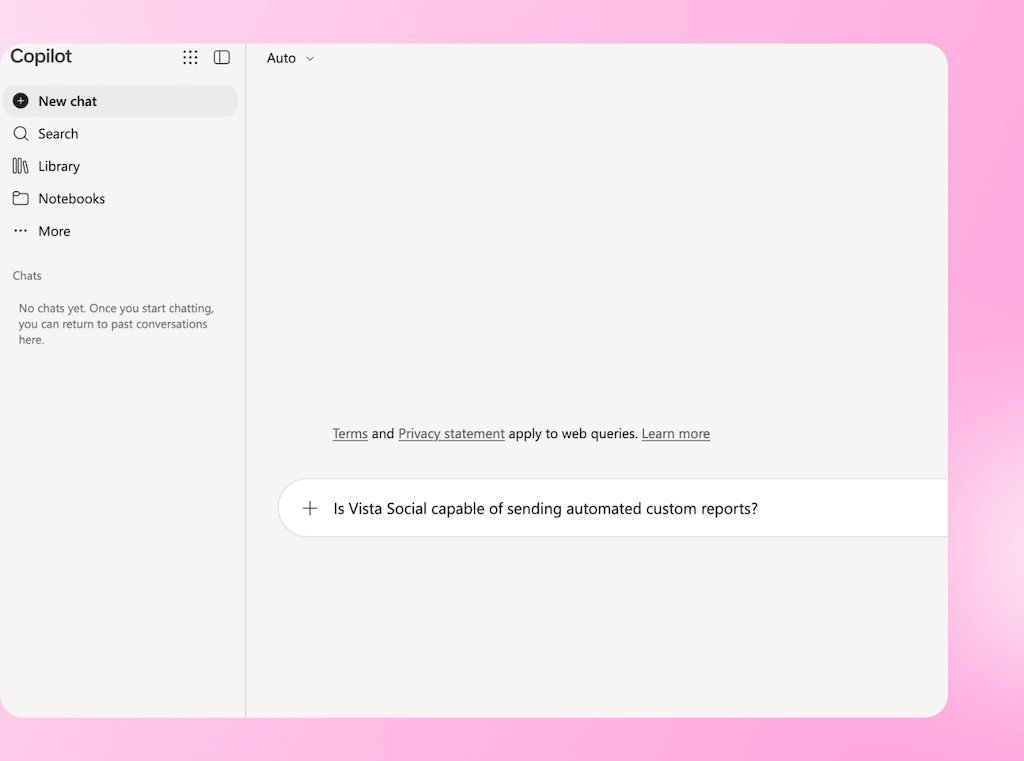Open the Privacy statement link
Screen dimensions: 1024x761
pos(451,434)
